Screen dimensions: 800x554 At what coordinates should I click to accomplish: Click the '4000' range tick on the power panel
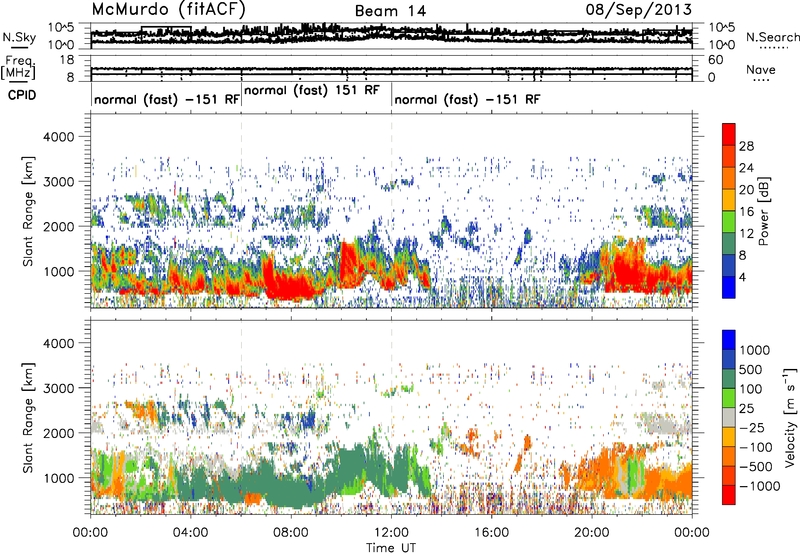(58, 137)
